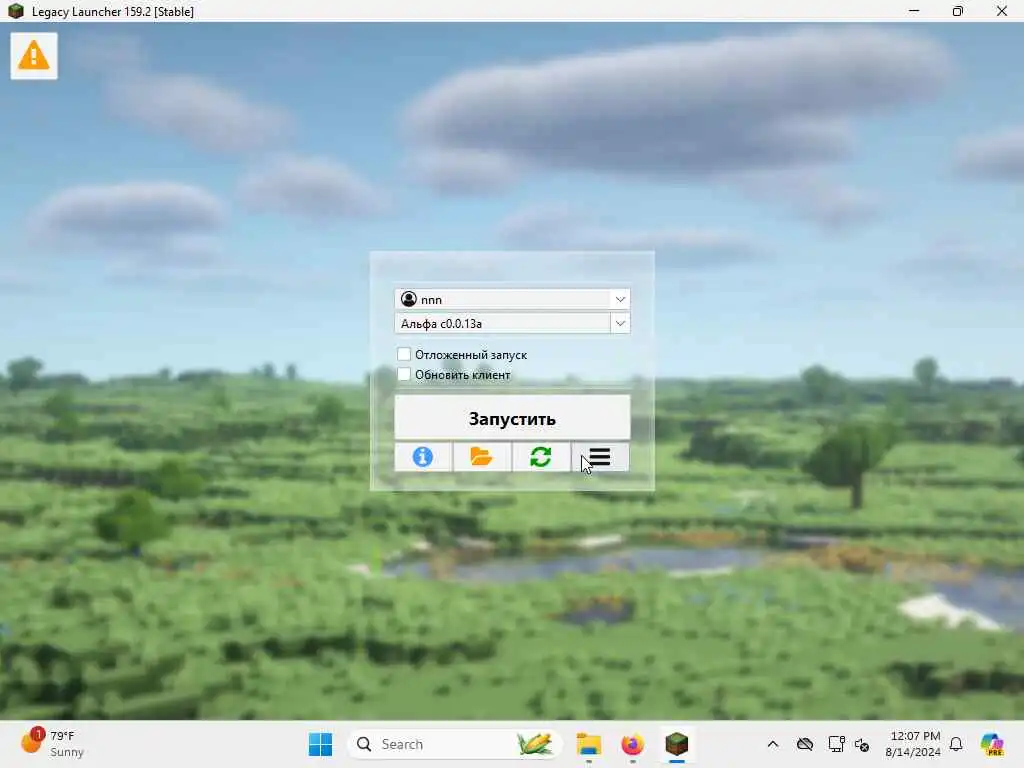
Task: Click the tray display/network icon
Action: 836,744
